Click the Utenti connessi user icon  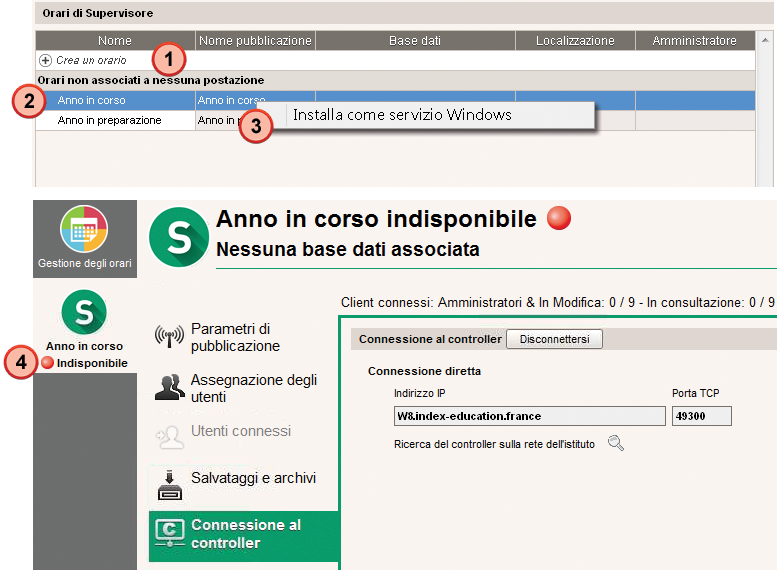pos(170,437)
